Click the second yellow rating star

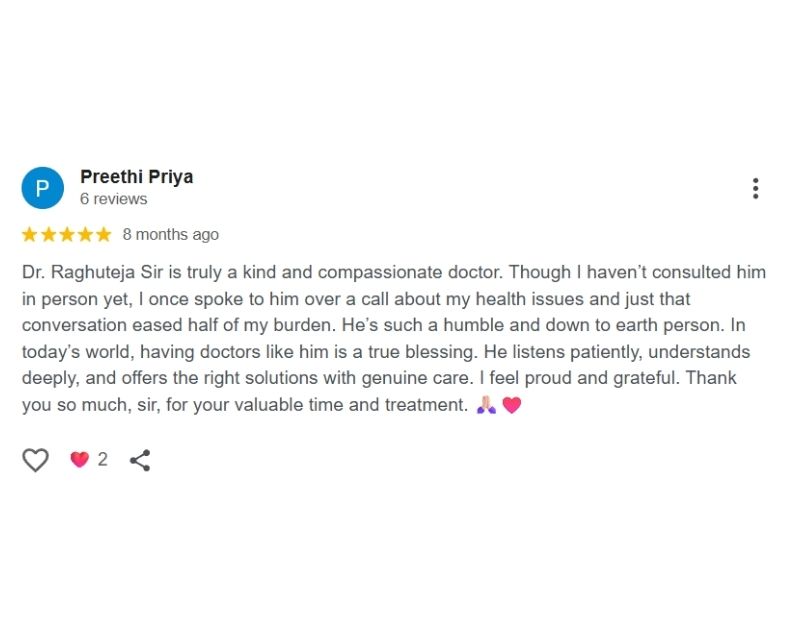(x=48, y=235)
